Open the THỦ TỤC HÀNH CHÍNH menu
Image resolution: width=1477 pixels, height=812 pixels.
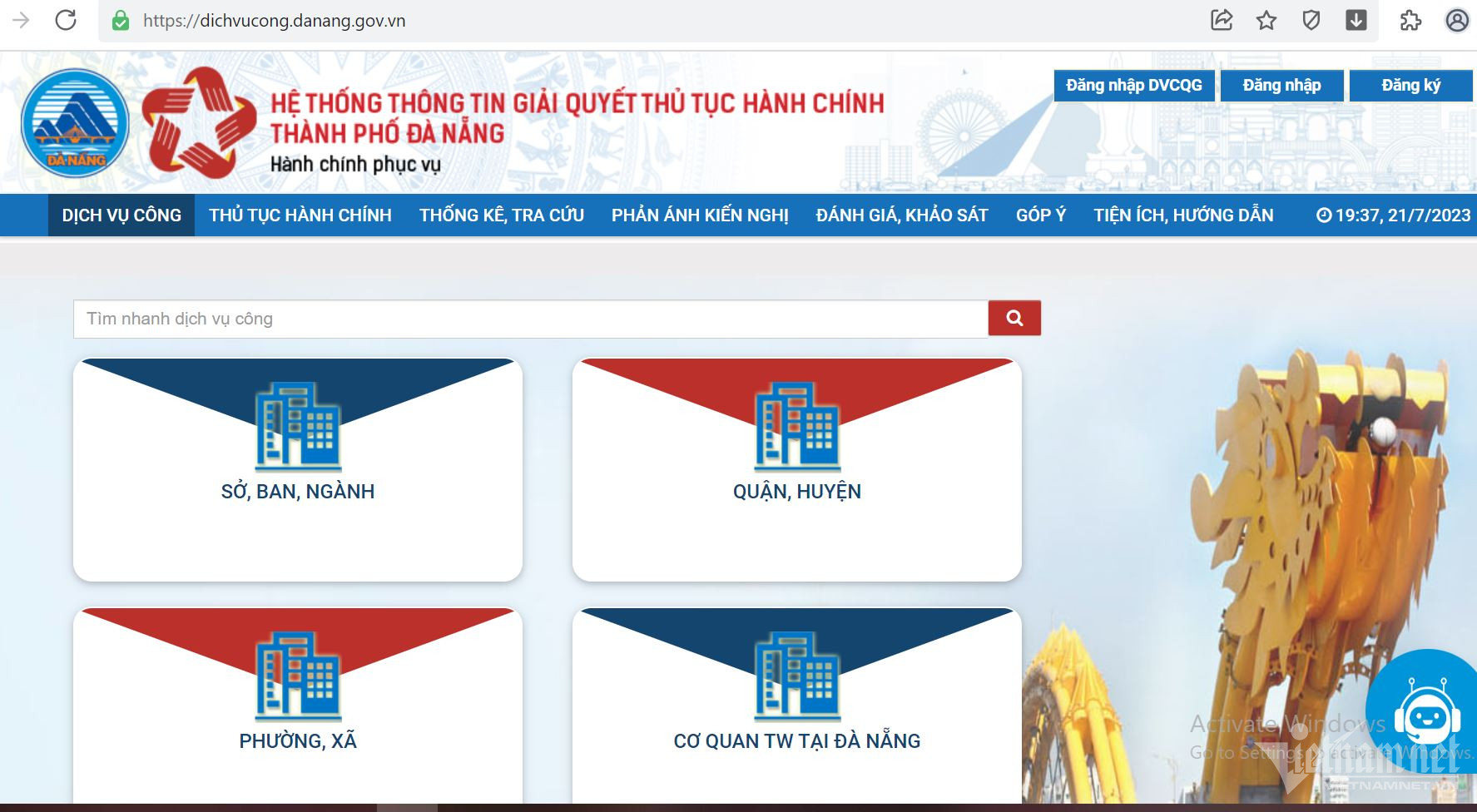pyautogui.click(x=300, y=215)
